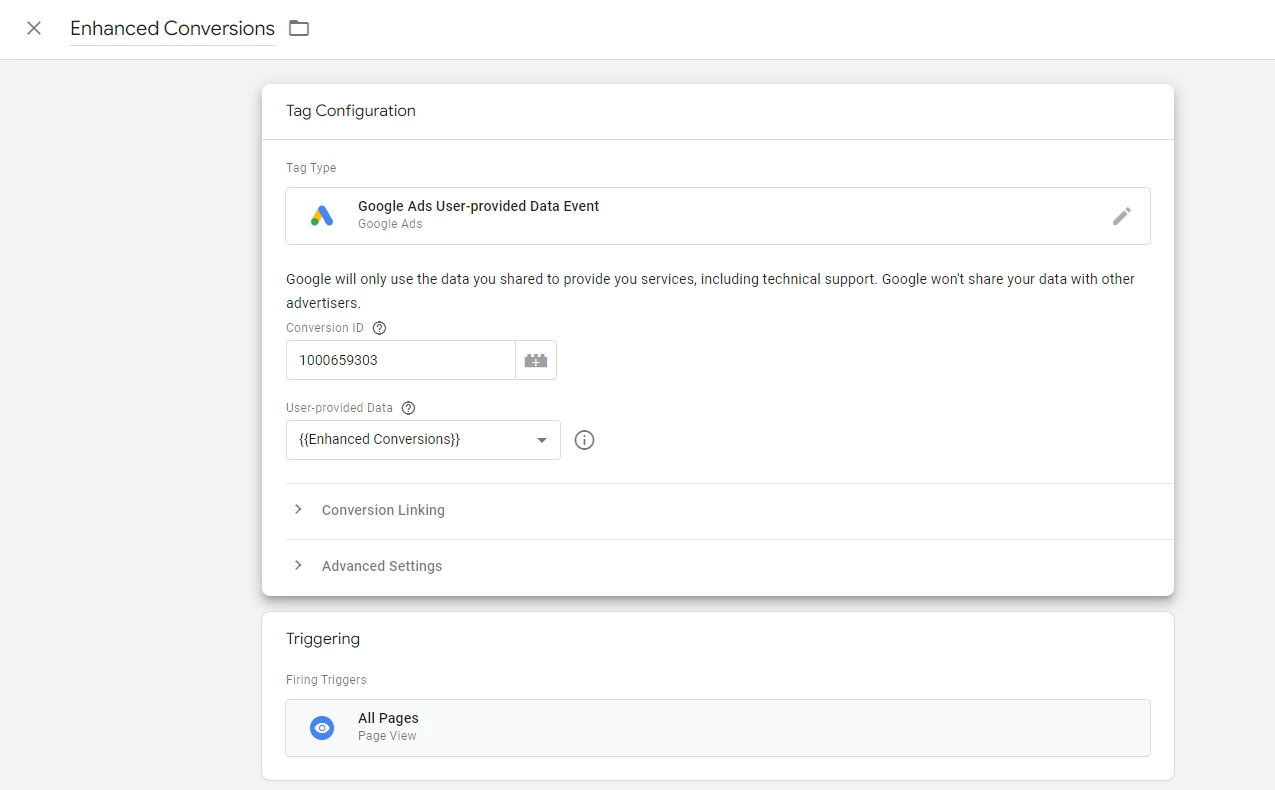Screen dimensions: 1275x790
Task: Edit tag type with the pencil icon
Action: click(1122, 216)
